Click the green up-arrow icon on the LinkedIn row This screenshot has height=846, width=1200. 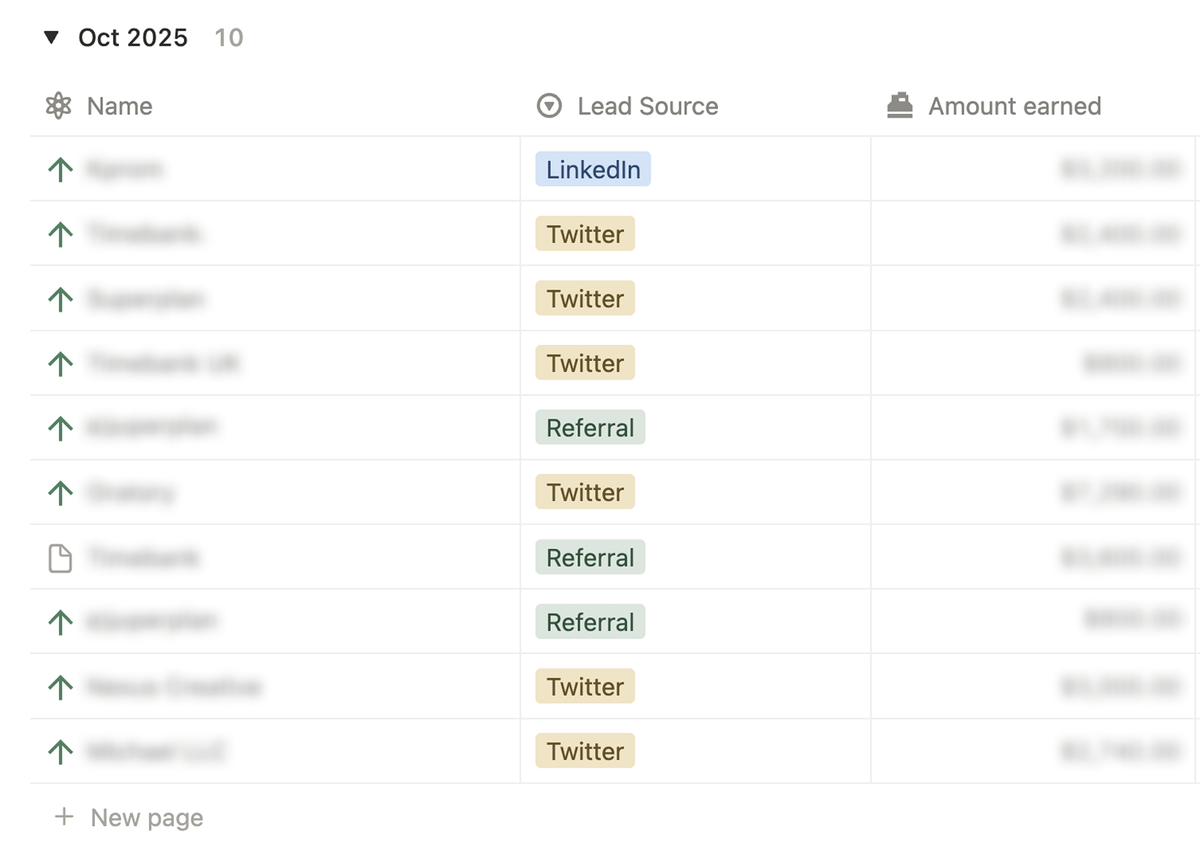(60, 169)
